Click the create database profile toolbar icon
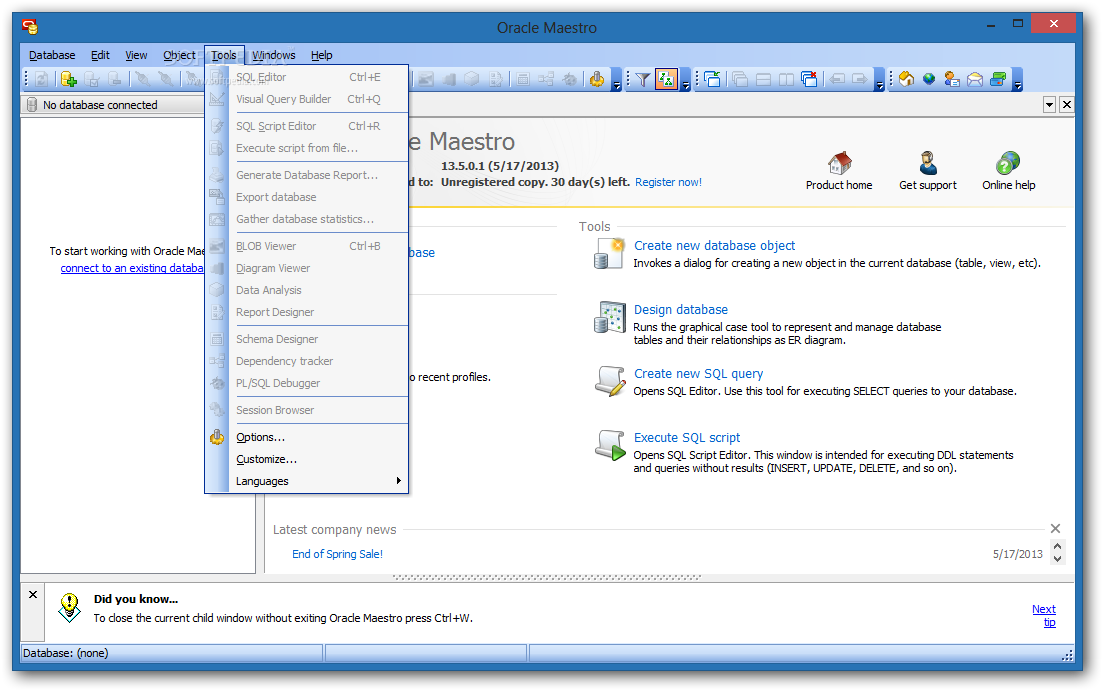Image resolution: width=1103 pixels, height=691 pixels. click(x=68, y=80)
